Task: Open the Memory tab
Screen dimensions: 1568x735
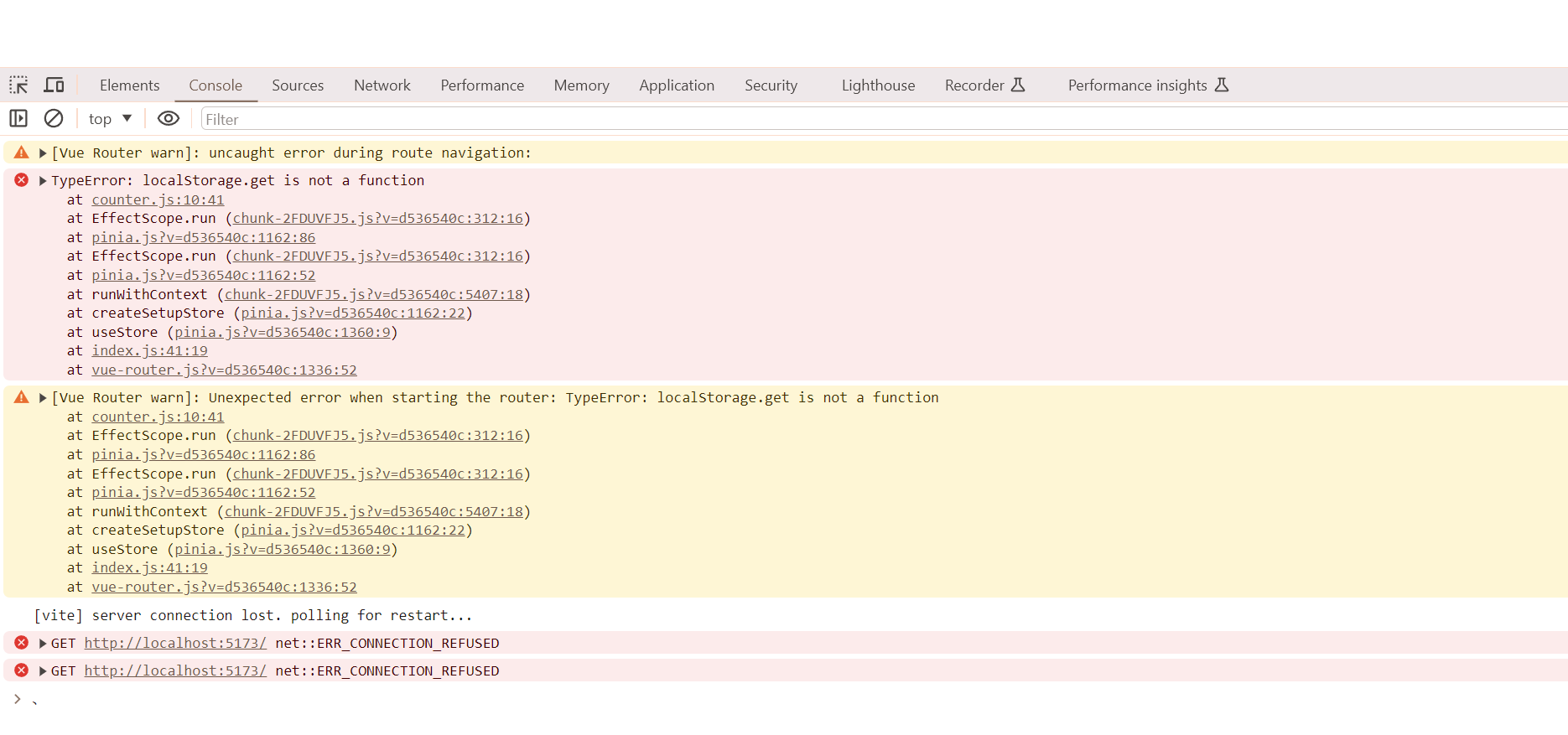Action: click(581, 85)
